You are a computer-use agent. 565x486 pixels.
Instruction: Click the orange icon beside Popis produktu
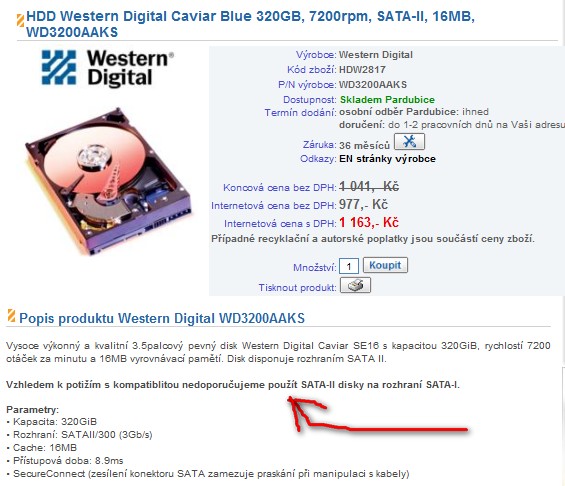click(11, 316)
